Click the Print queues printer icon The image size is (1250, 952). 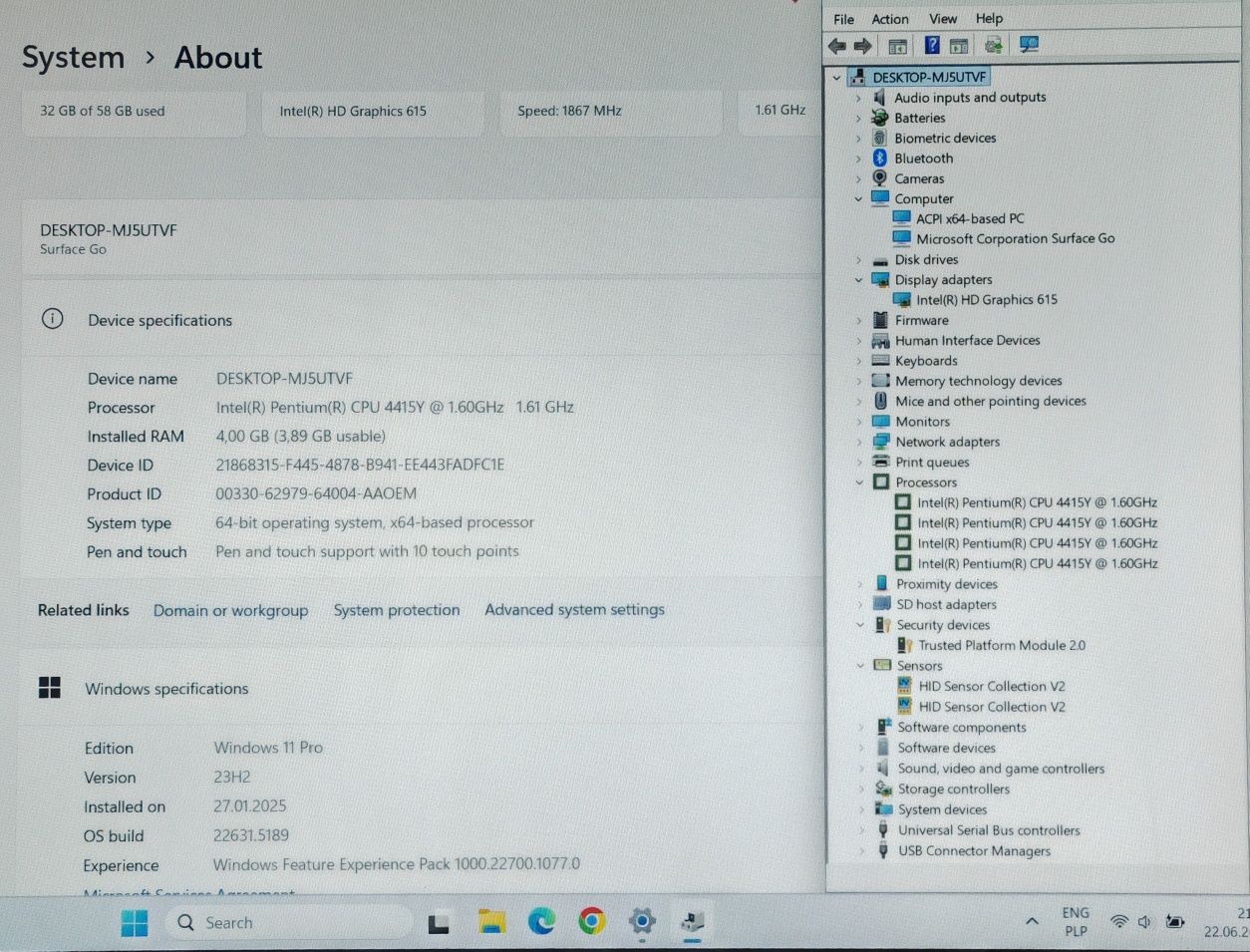click(x=880, y=463)
